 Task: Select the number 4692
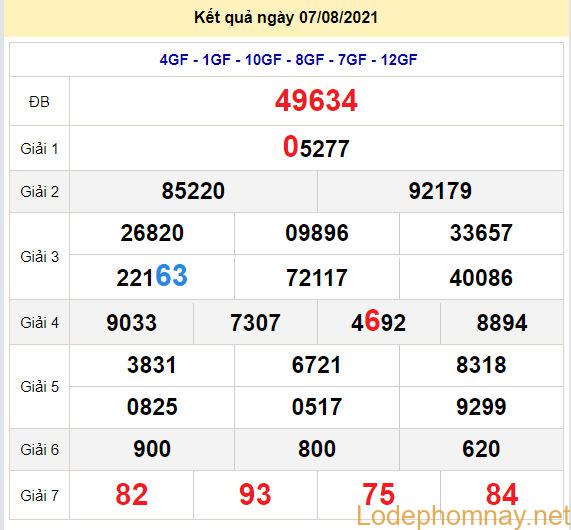click(x=378, y=321)
